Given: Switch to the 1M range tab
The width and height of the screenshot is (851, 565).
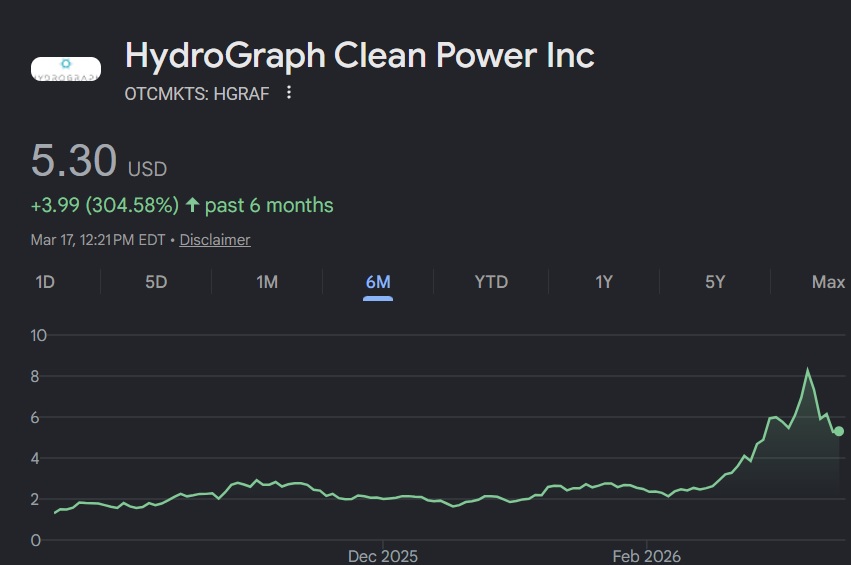Looking at the screenshot, I should tap(267, 282).
